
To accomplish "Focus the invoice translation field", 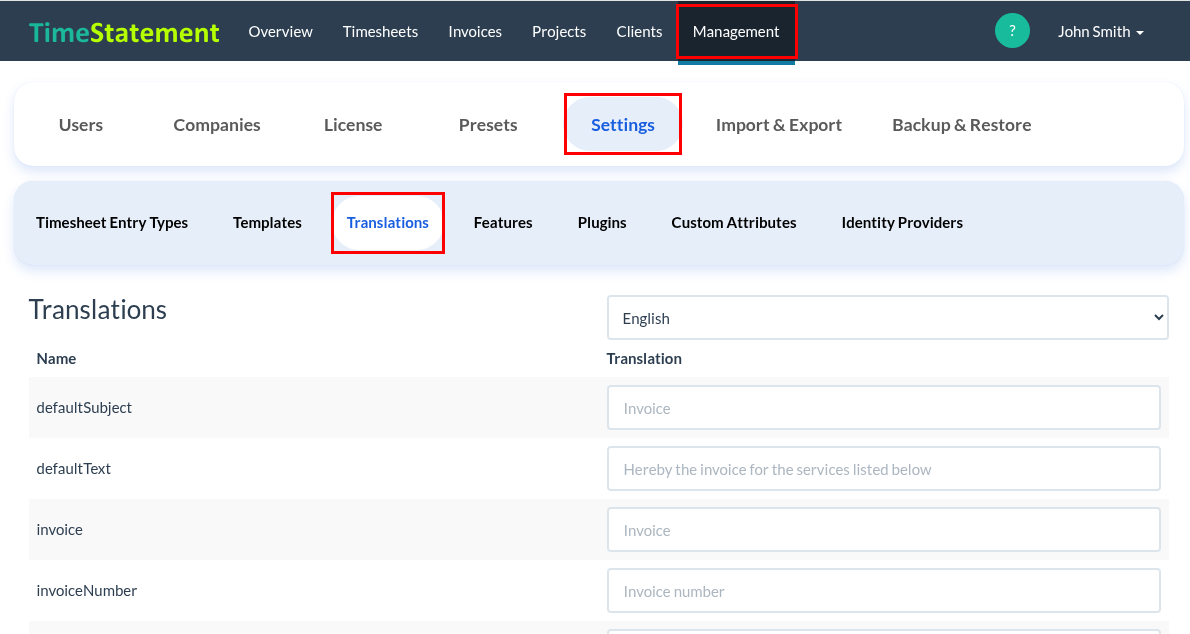I will click(x=883, y=530).
